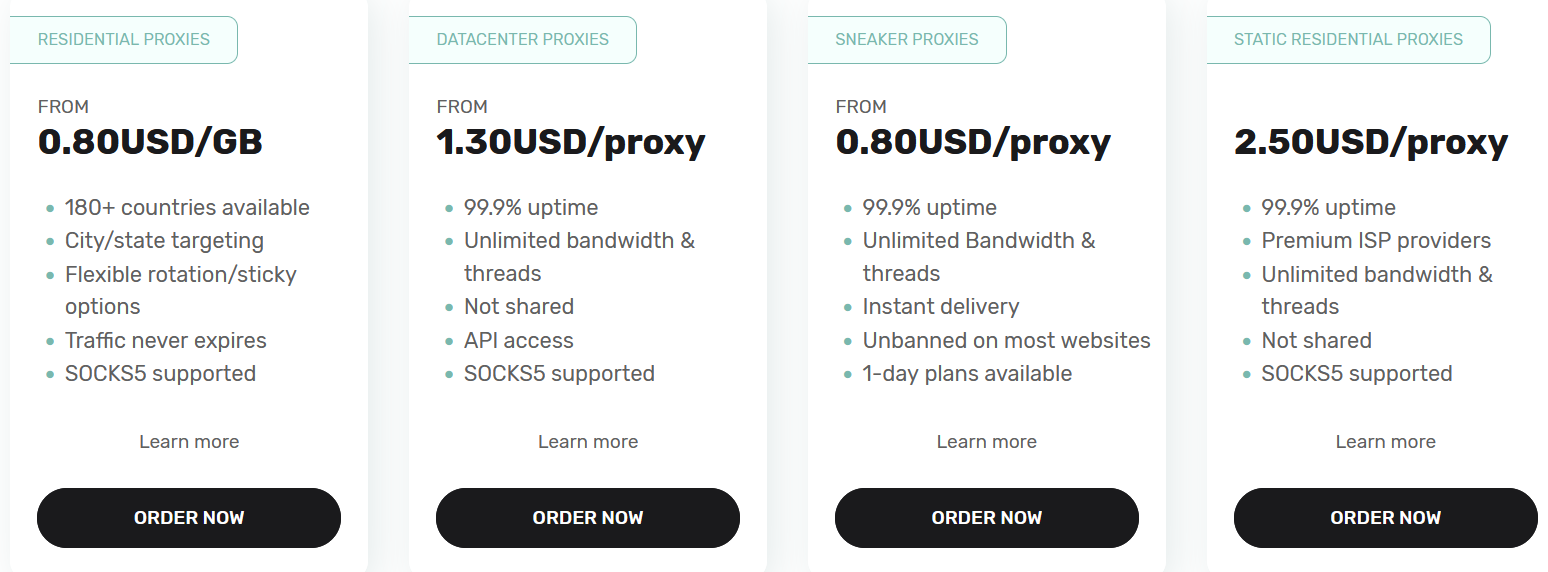Open Learn more for Residential Proxies
1548x572 pixels.
(189, 442)
